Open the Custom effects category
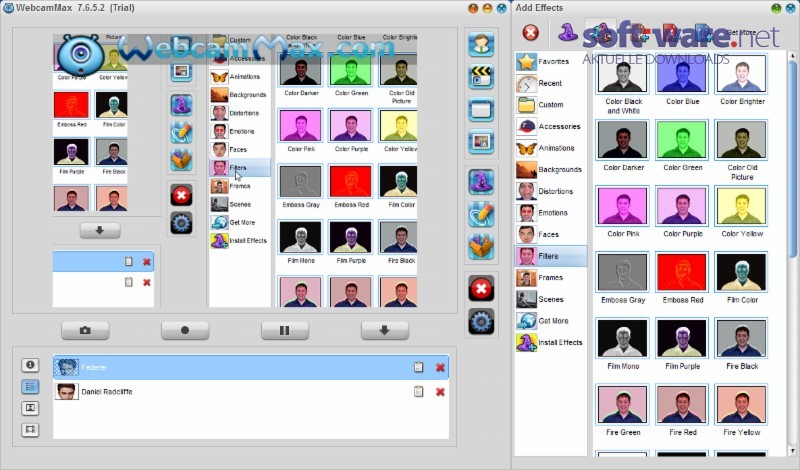This screenshot has height=470, width=800. coord(551,105)
